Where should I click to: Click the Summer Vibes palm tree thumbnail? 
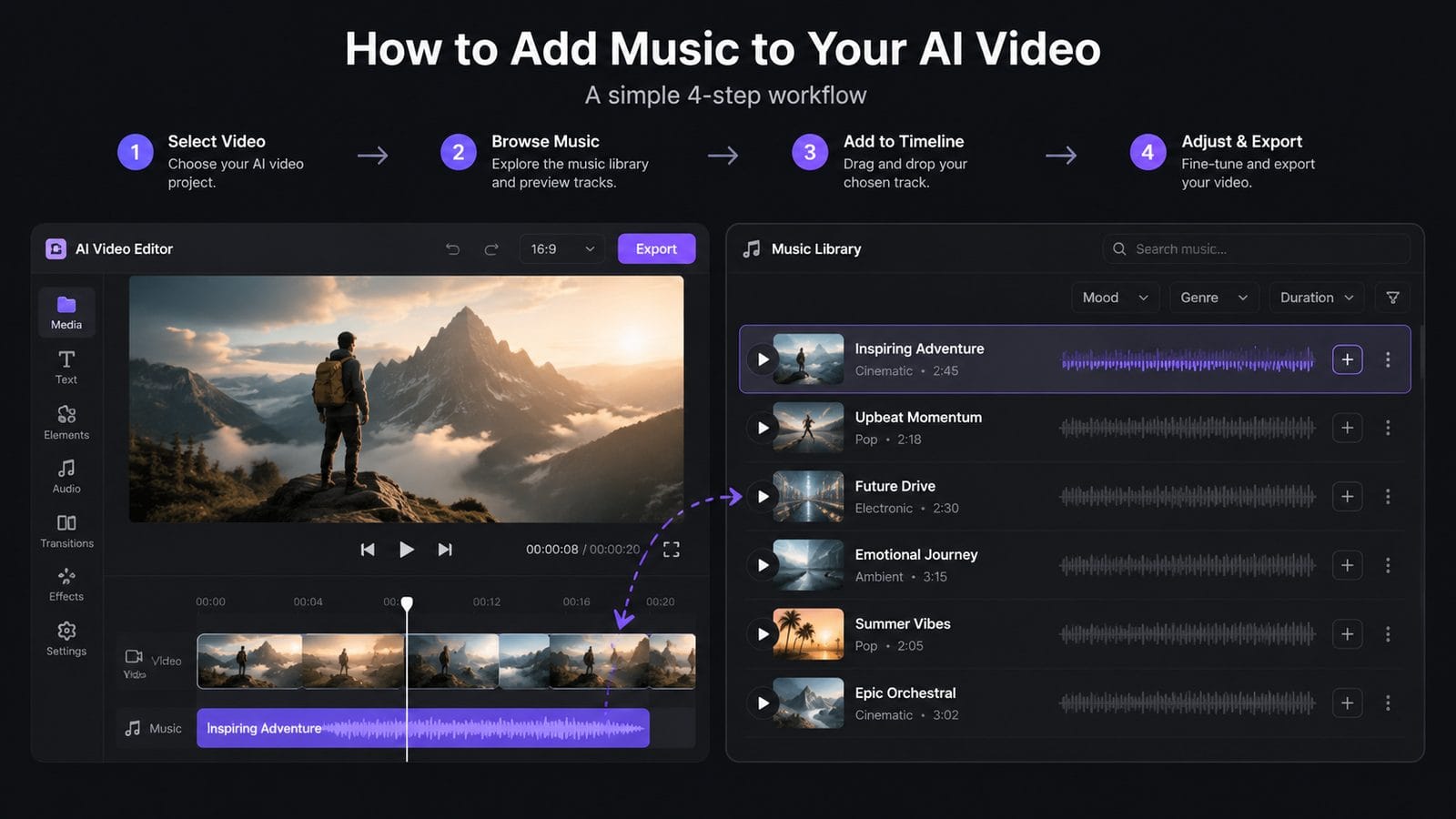808,634
